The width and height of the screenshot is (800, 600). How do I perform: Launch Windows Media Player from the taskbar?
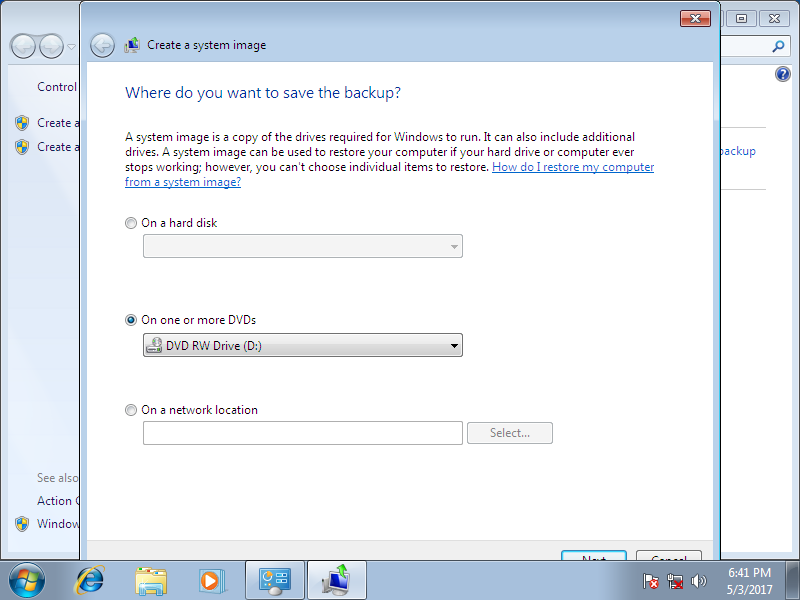(x=211, y=581)
